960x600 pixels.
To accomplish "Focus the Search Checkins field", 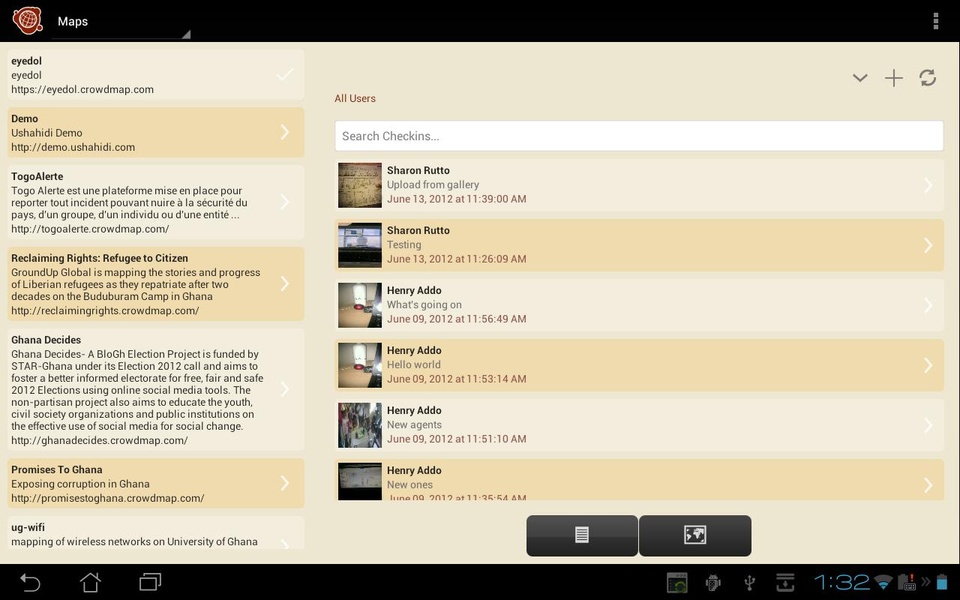I will click(639, 136).
